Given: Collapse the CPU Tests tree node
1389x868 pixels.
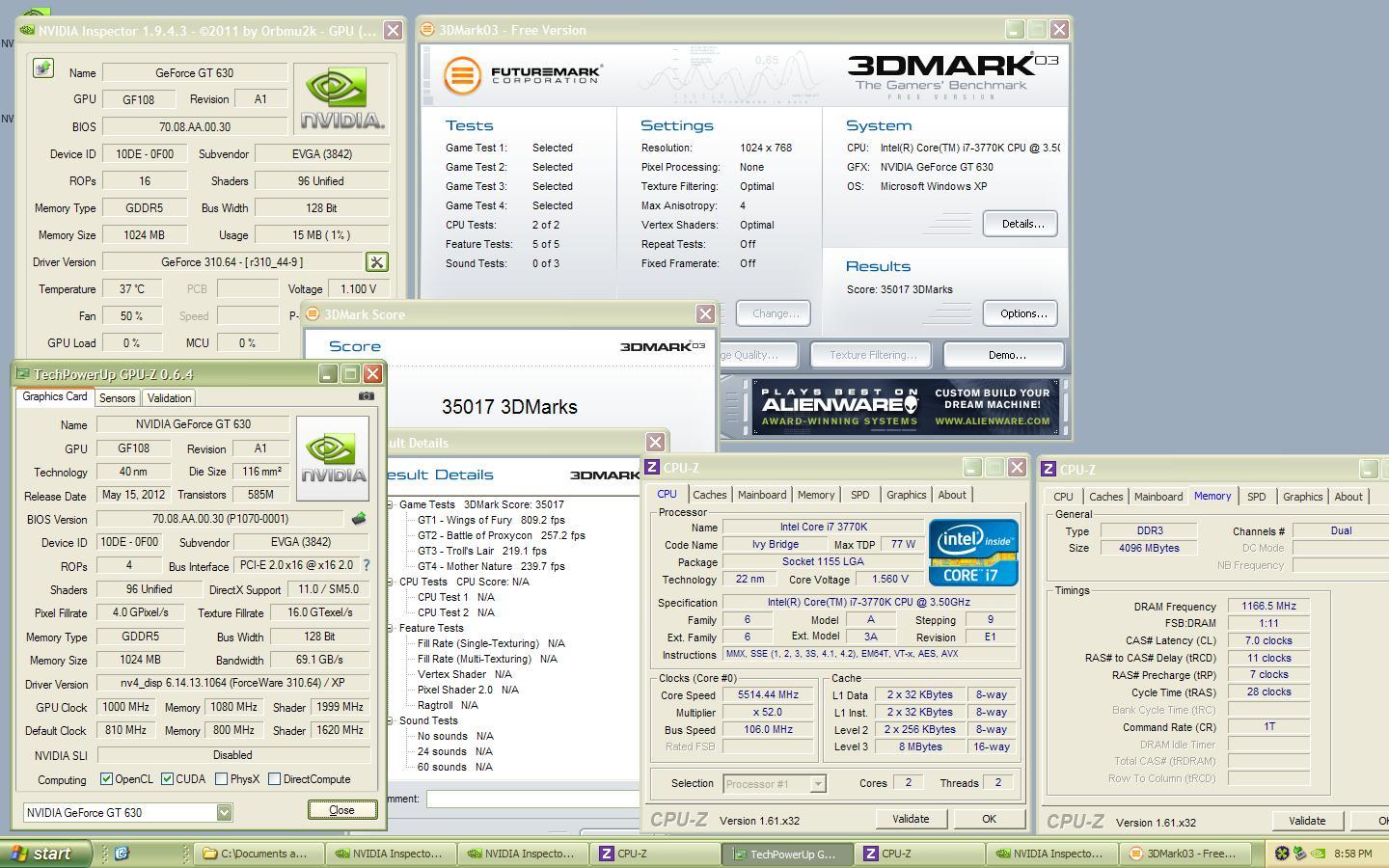Looking at the screenshot, I should coord(390,582).
